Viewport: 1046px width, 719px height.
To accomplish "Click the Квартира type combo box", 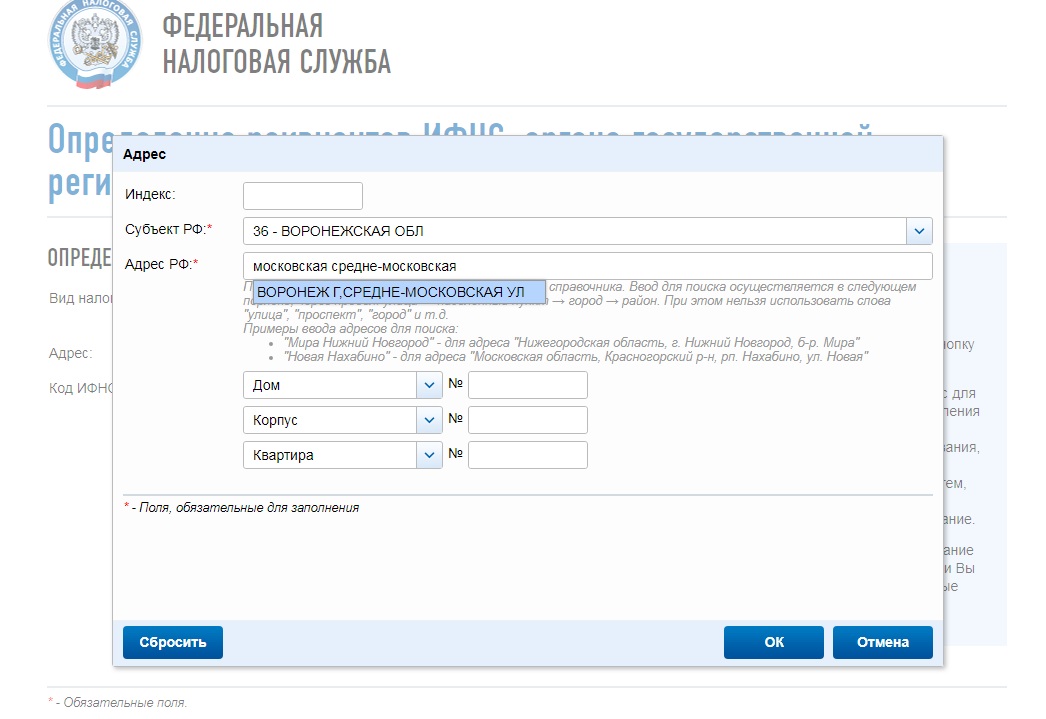I will coord(329,455).
